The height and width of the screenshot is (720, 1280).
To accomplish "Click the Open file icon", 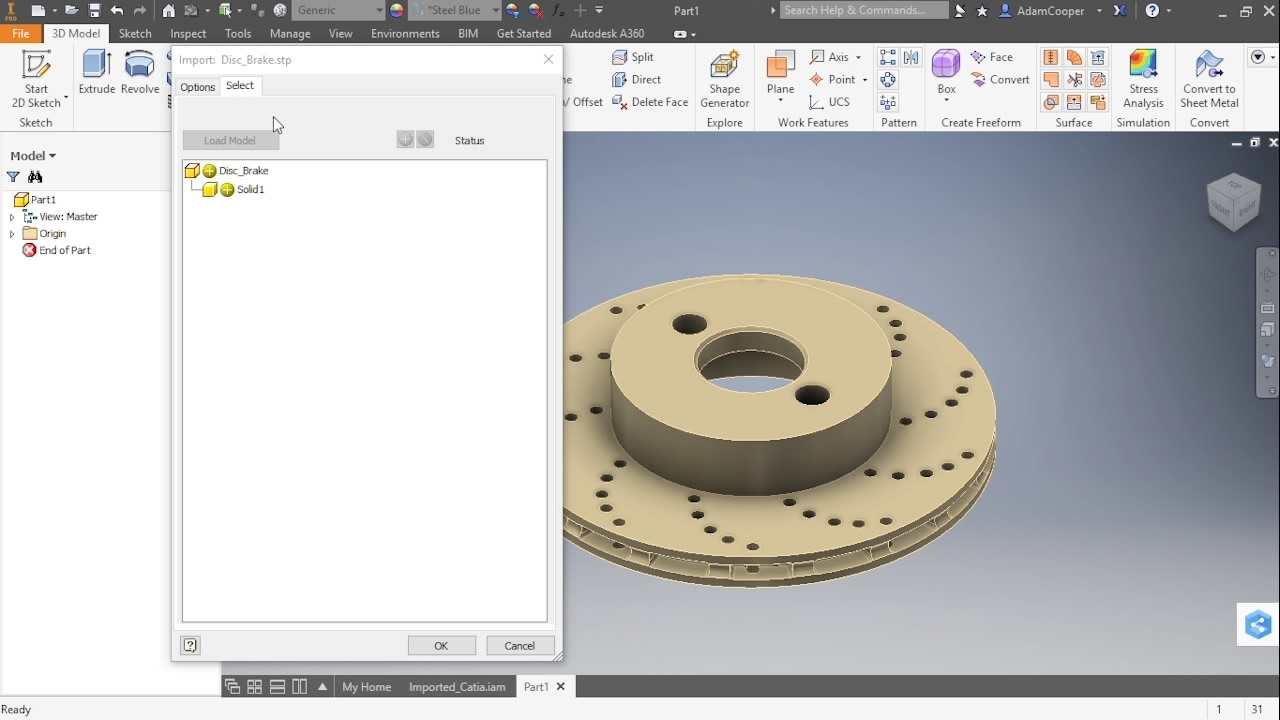I will coord(71,10).
